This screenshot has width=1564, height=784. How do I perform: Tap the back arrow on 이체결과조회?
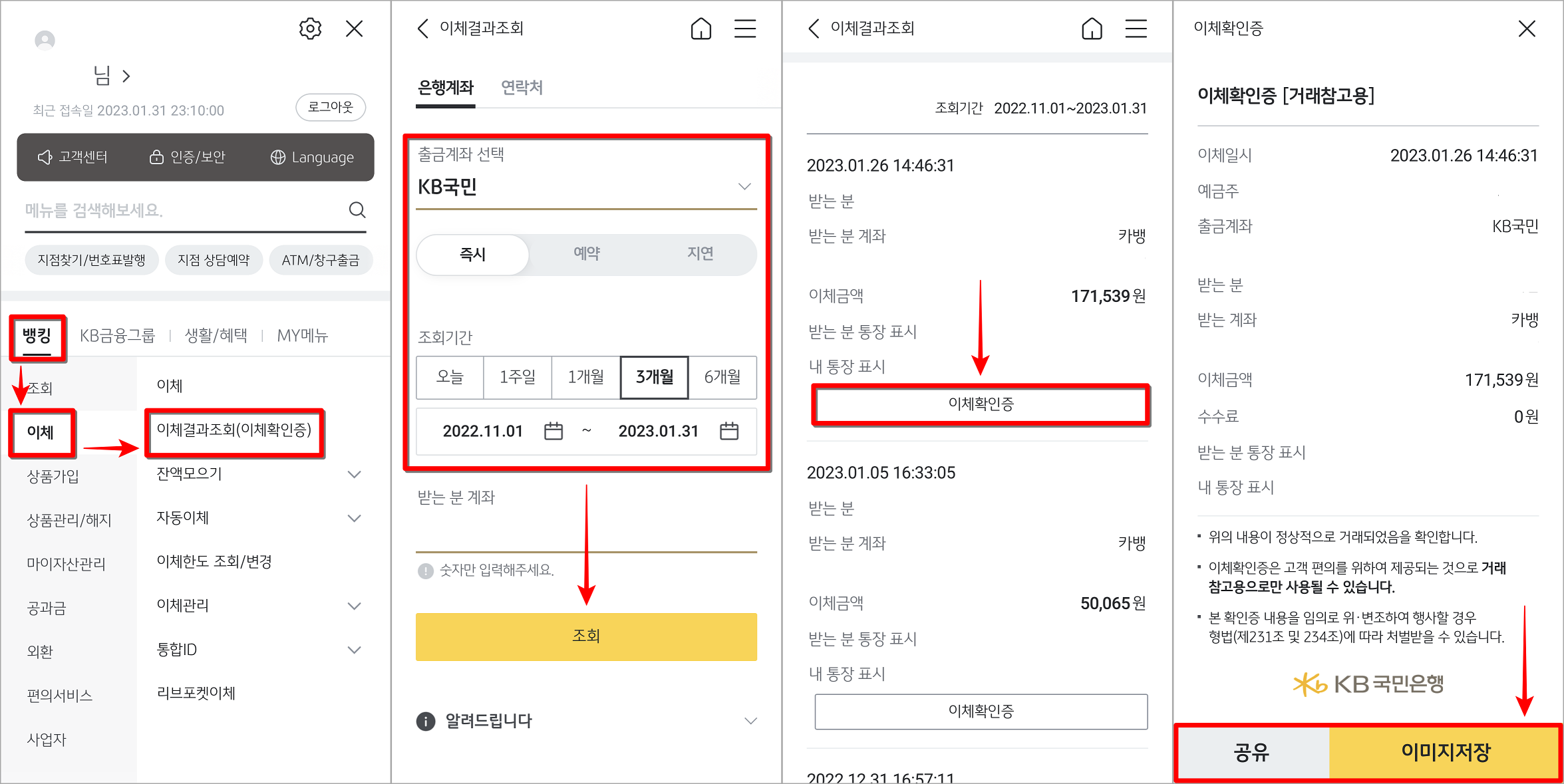(423, 29)
